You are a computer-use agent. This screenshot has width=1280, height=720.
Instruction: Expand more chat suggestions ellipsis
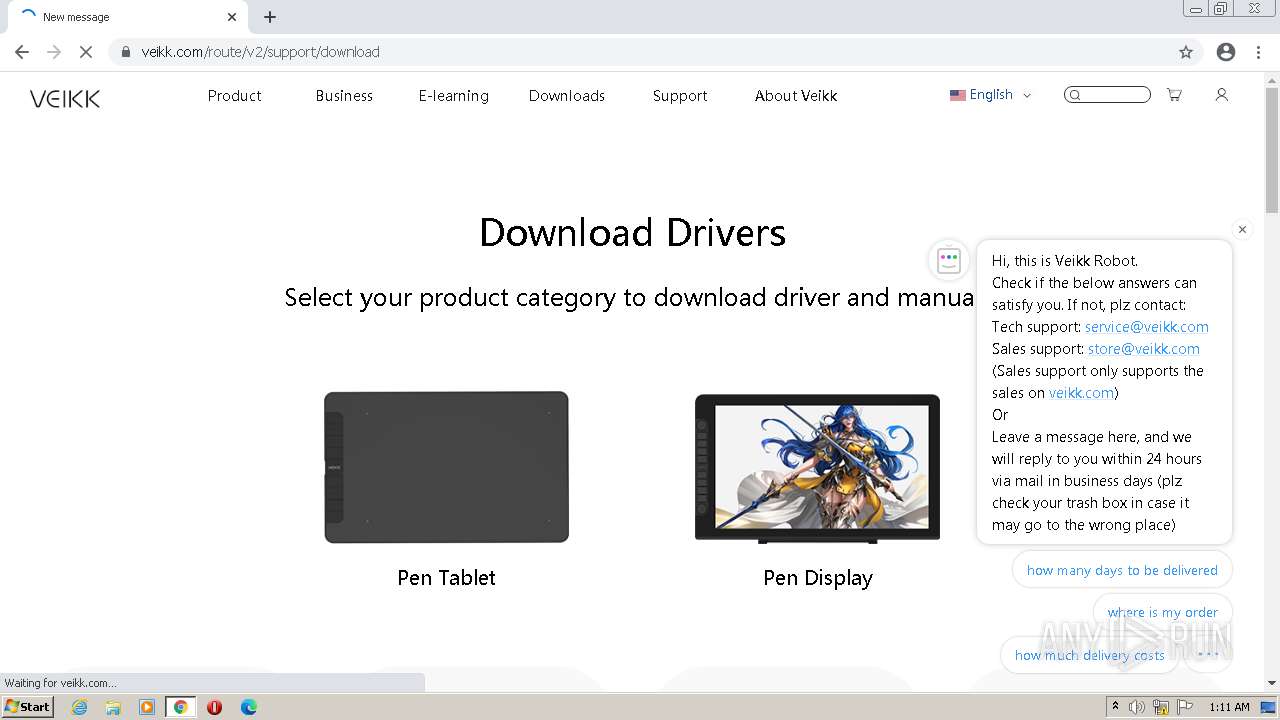[1208, 655]
